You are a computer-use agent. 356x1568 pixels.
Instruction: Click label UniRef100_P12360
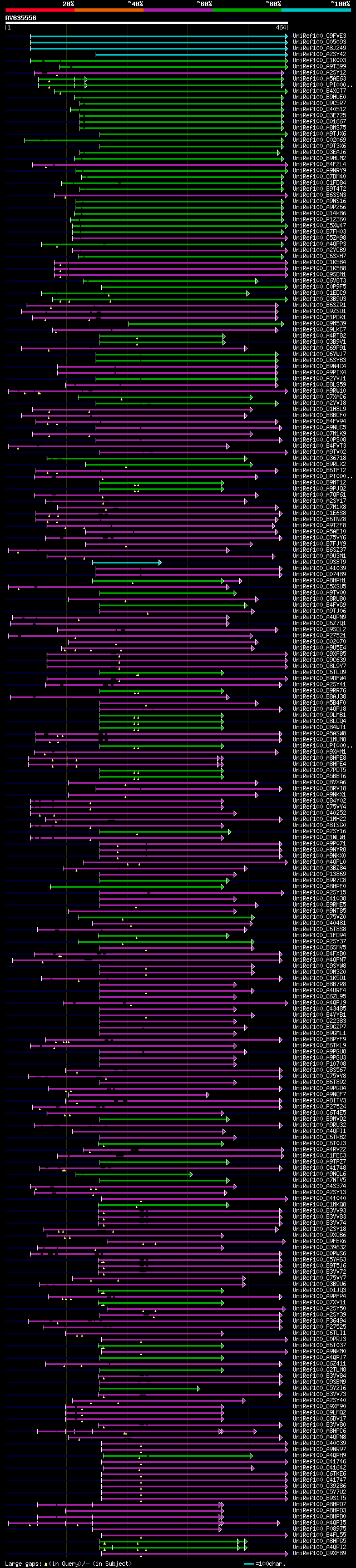(x=319, y=219)
